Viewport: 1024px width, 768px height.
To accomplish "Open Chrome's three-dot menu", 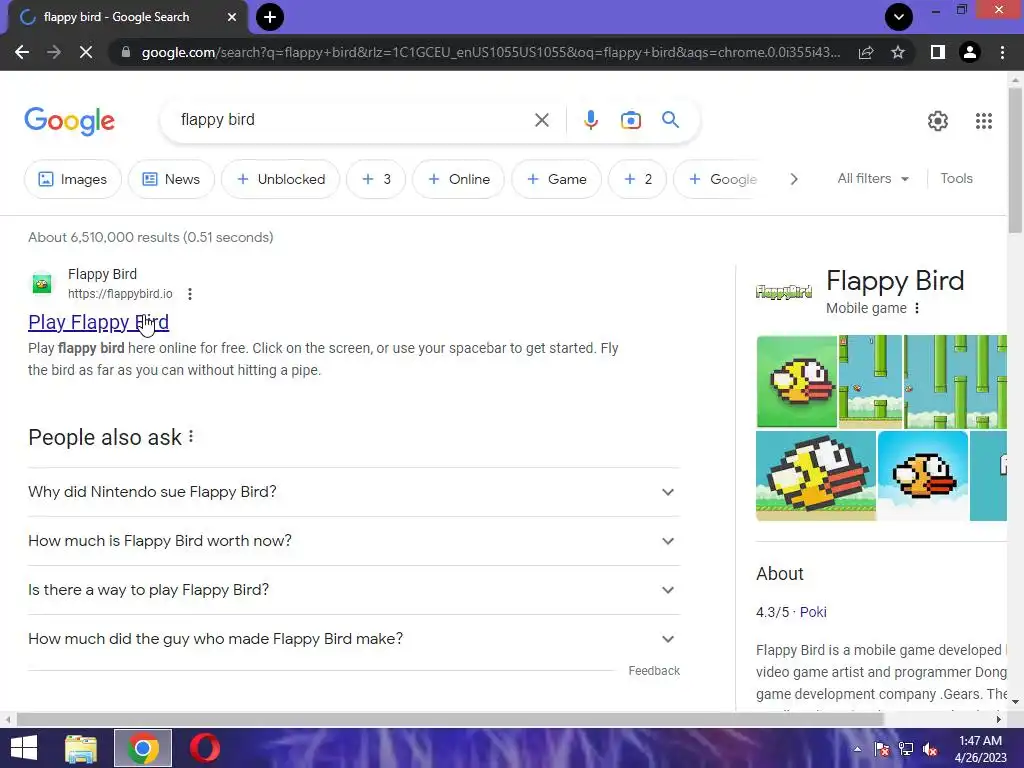I will 1002,52.
